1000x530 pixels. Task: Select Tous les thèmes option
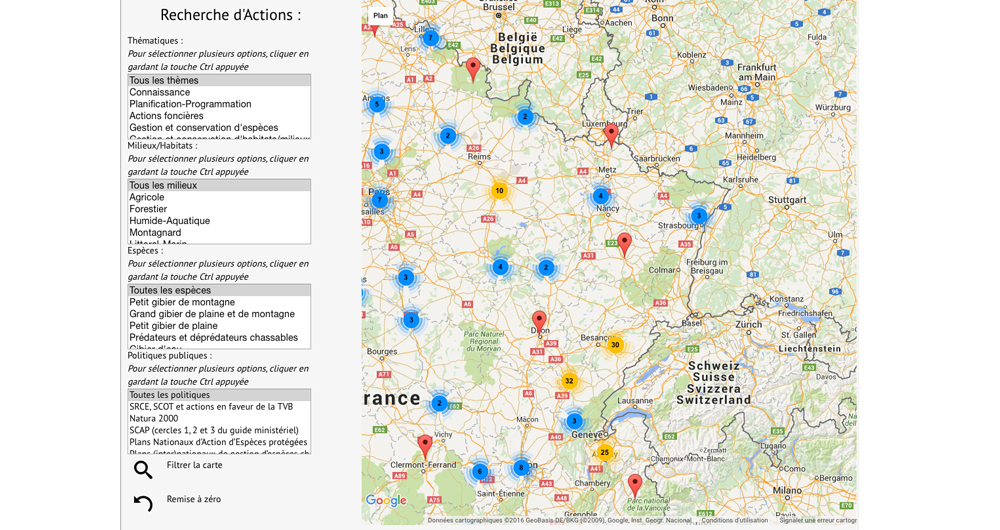(x=219, y=80)
